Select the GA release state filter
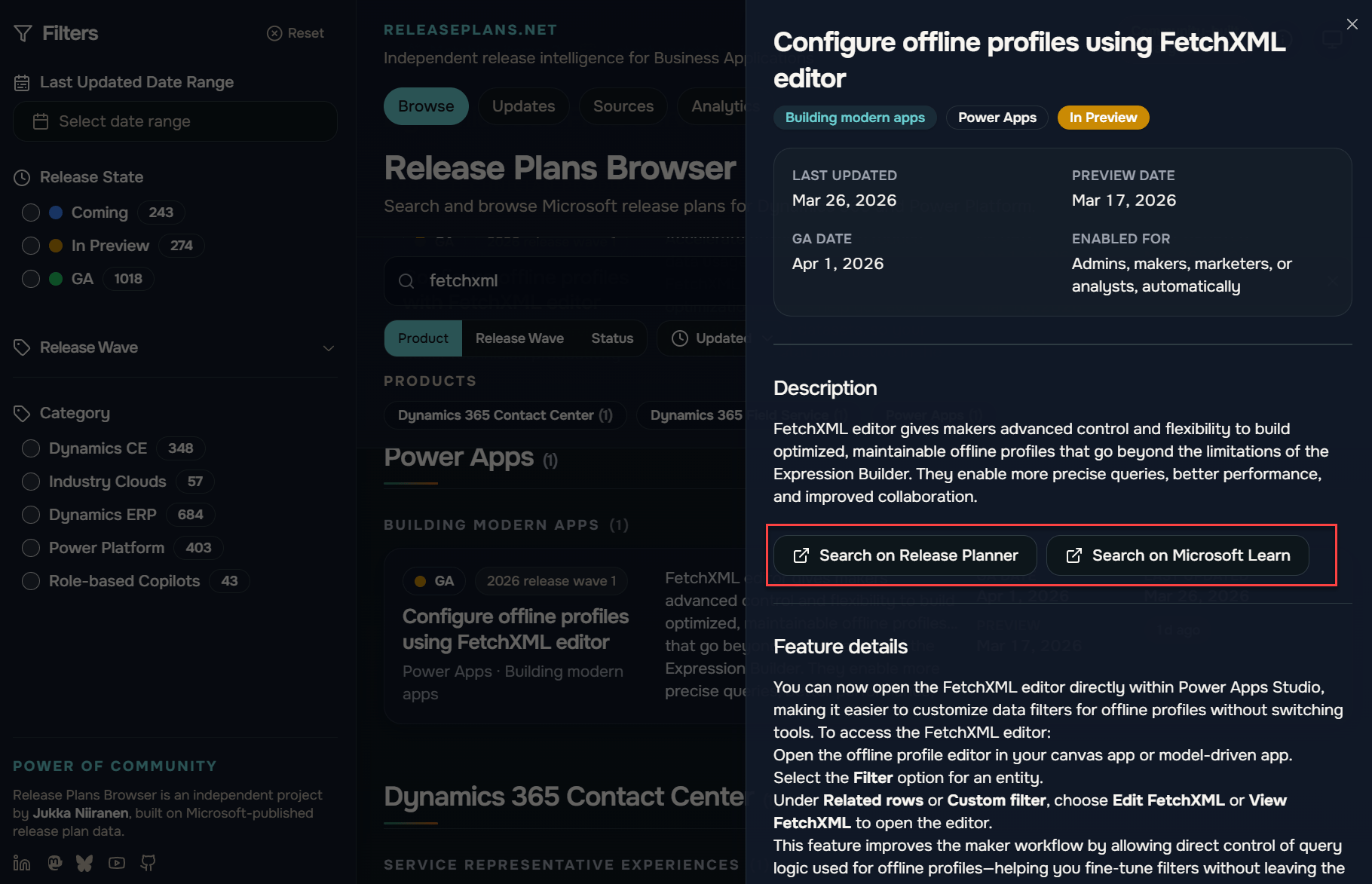This screenshot has height=884, width=1372. coord(31,279)
